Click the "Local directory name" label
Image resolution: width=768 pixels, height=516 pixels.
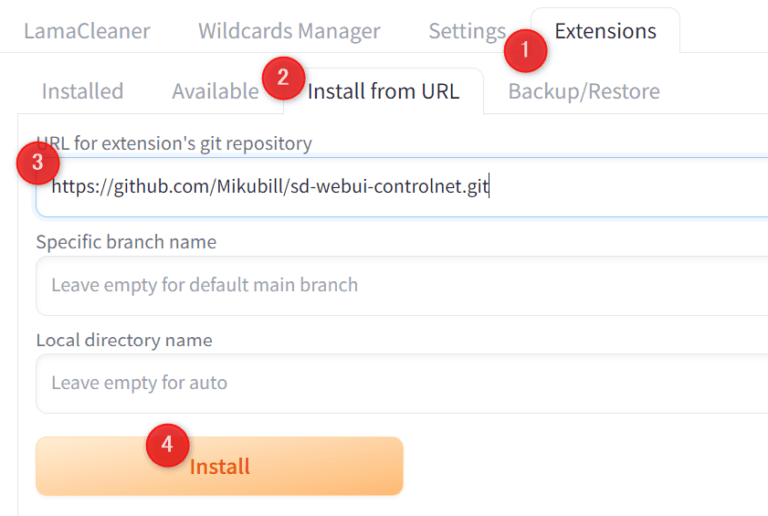pyautogui.click(x=124, y=340)
